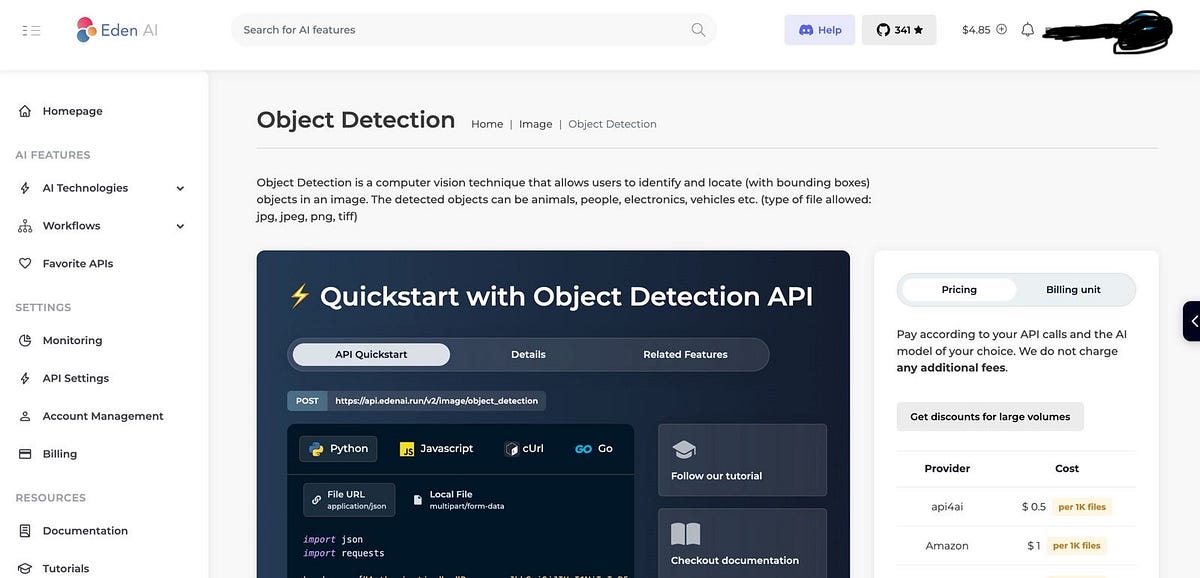Switch to the Javascript code sample

[x=436, y=448]
